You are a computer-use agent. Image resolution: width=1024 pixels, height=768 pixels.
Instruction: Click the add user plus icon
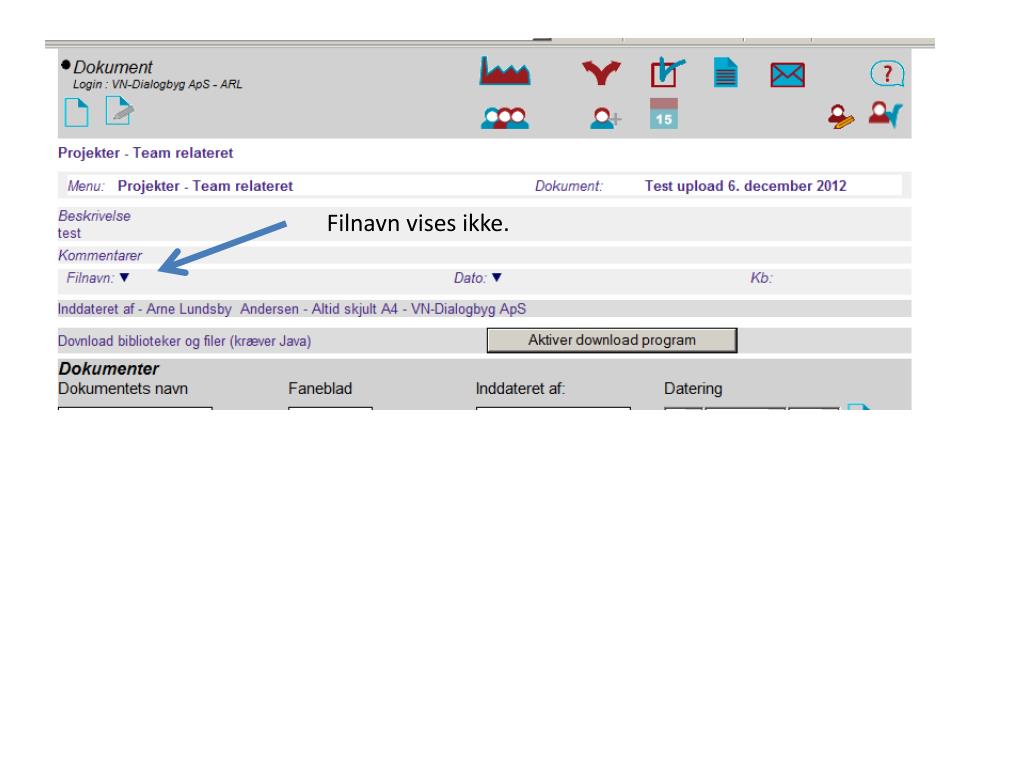click(x=605, y=118)
